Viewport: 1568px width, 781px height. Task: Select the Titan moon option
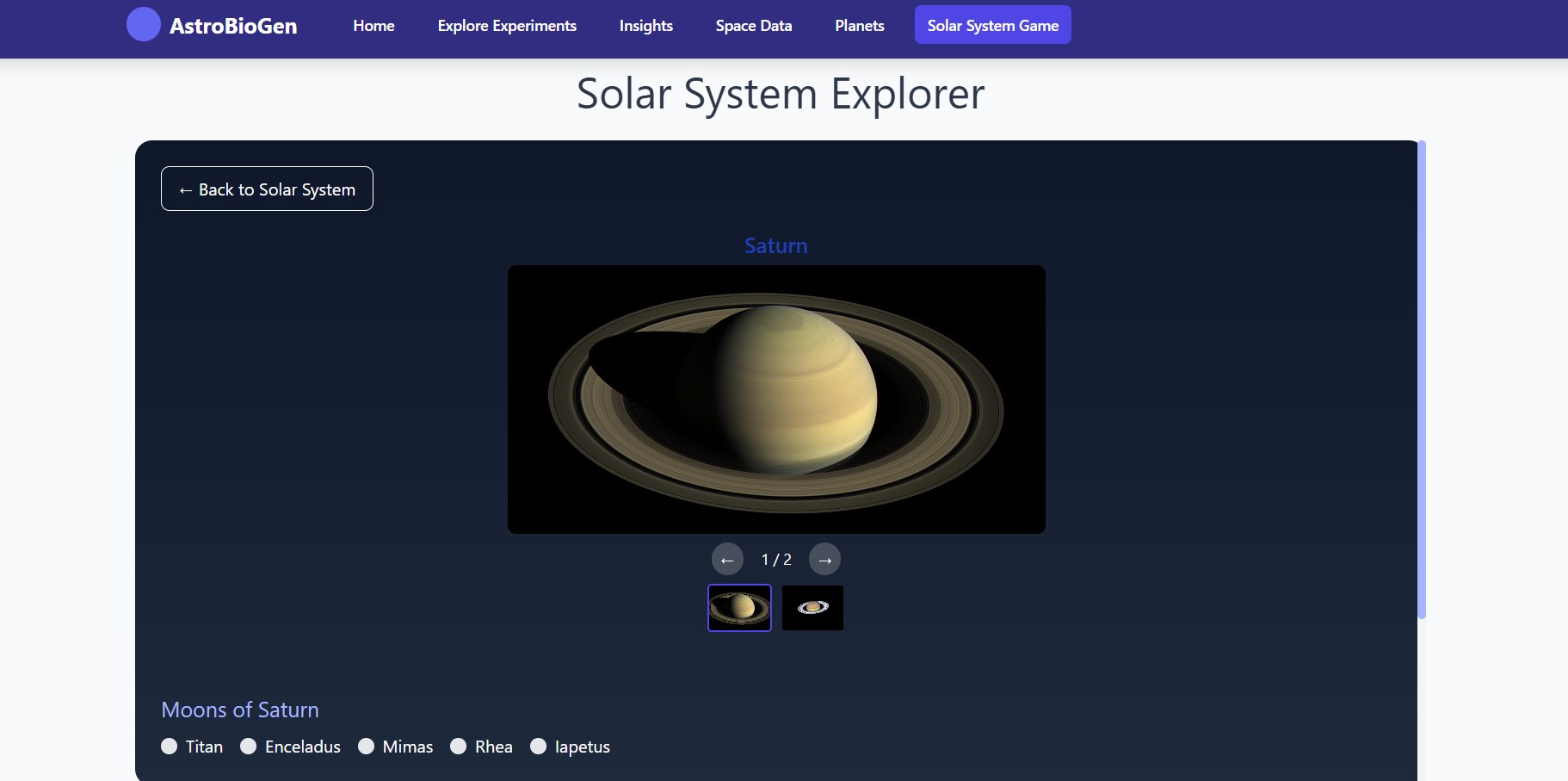point(192,747)
